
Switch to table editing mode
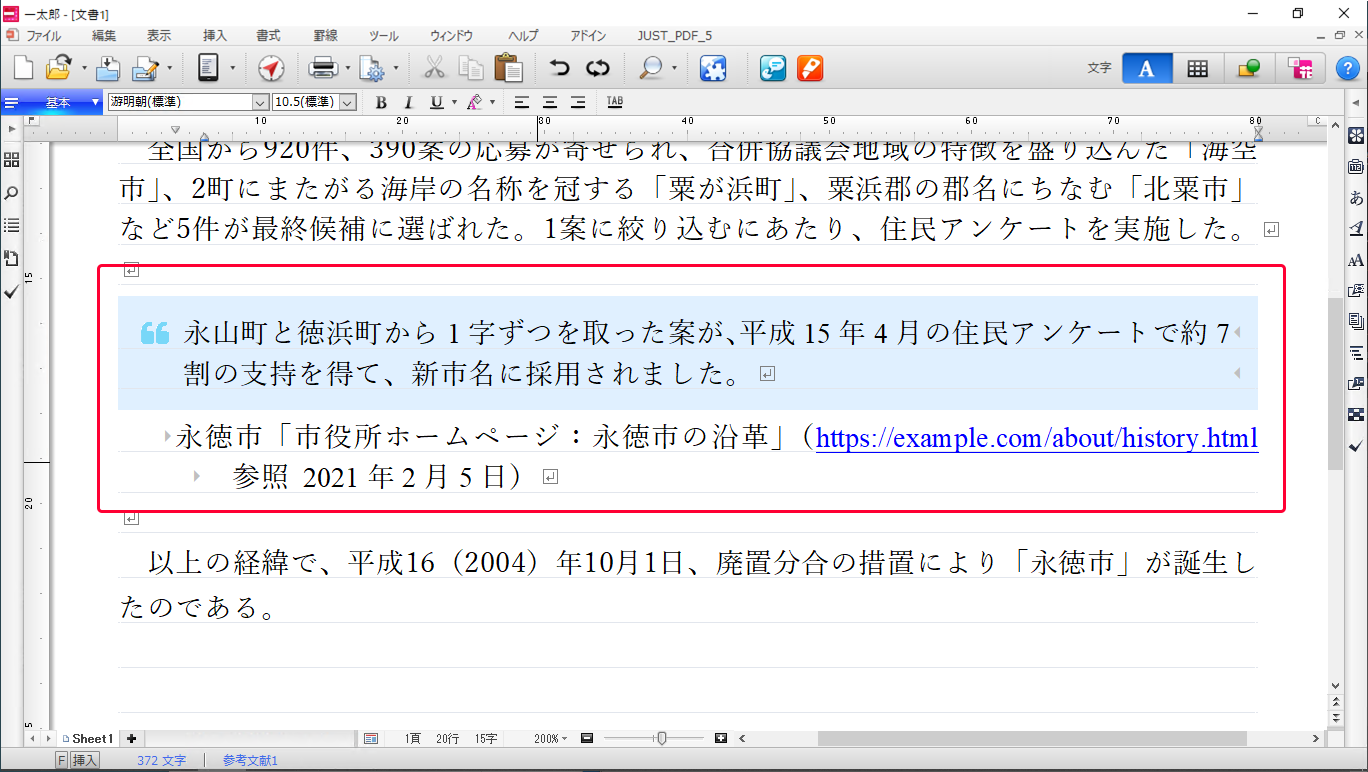[x=1197, y=68]
